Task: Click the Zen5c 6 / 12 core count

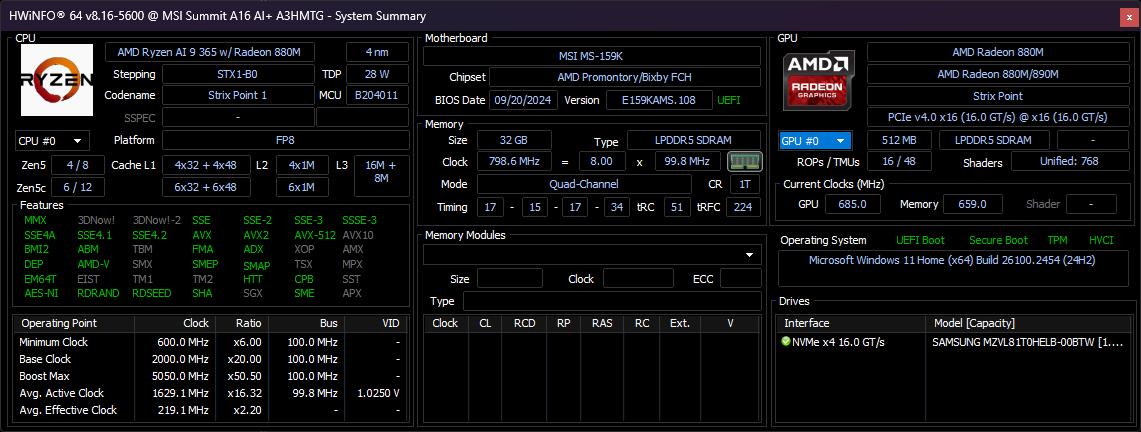Action: pyautogui.click(x=78, y=187)
